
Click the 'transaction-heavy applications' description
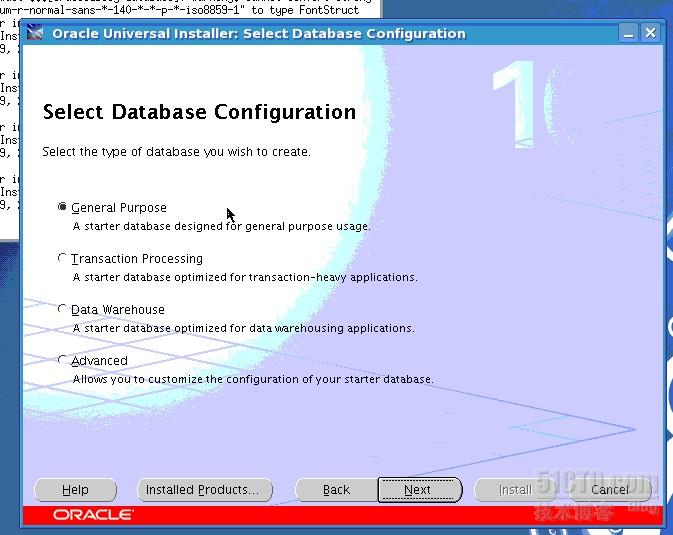(x=245, y=277)
